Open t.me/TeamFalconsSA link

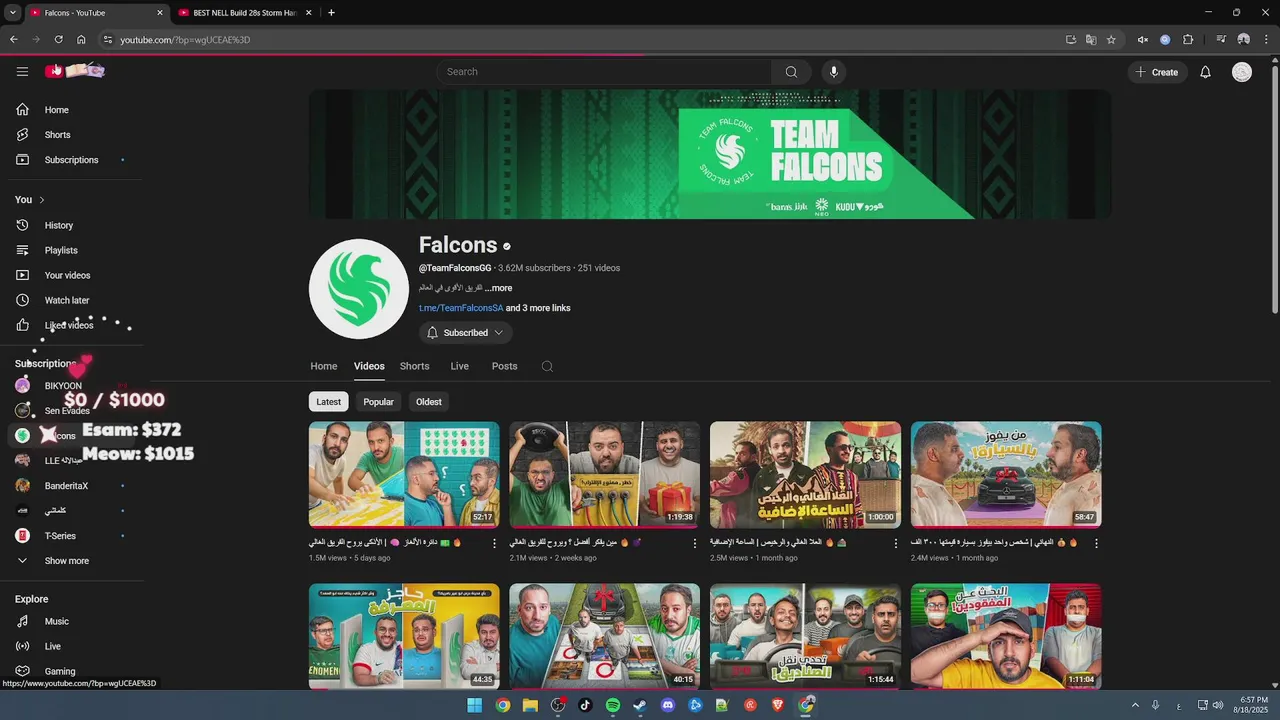coord(461,308)
